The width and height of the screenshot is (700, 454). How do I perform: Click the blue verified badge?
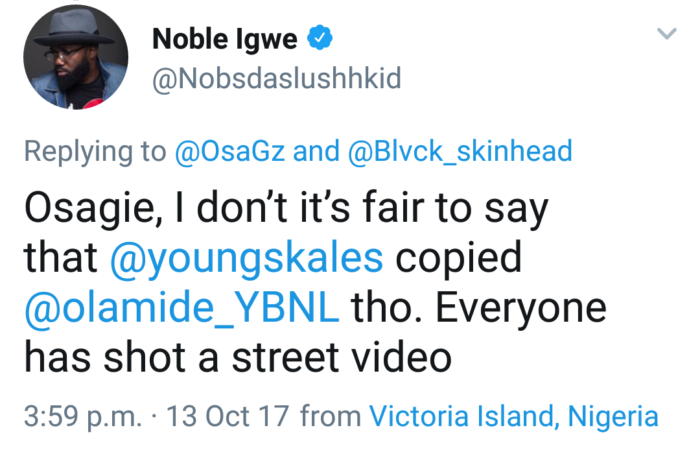[320, 39]
